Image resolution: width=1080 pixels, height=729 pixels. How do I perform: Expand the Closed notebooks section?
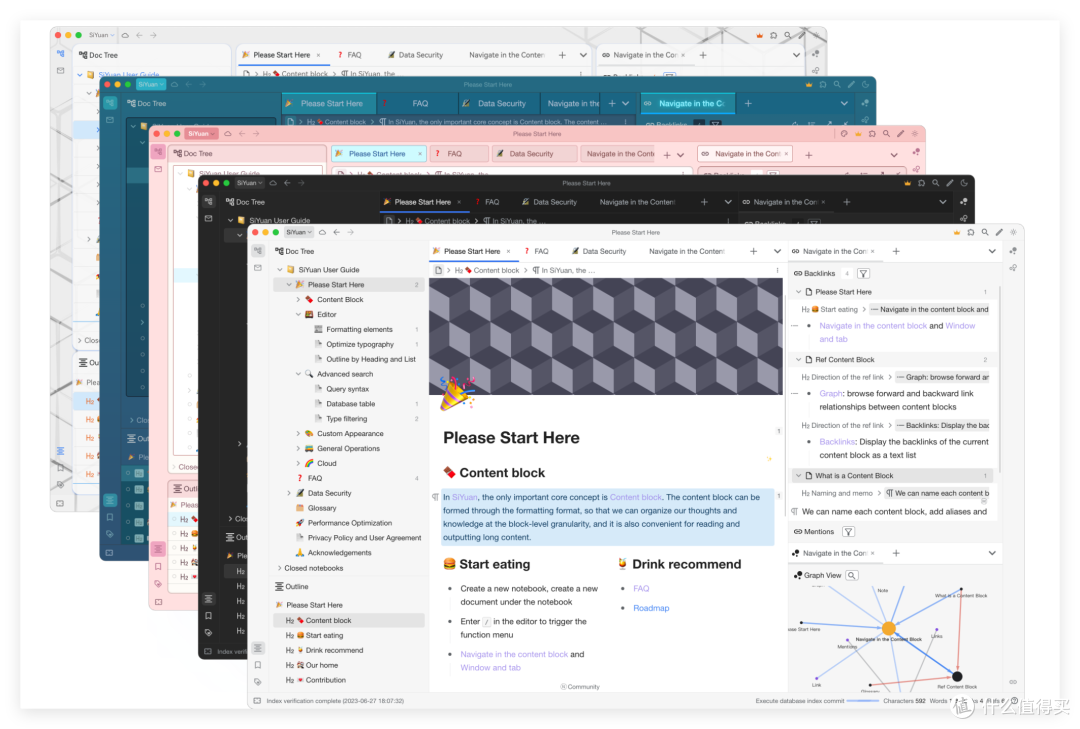(280, 568)
